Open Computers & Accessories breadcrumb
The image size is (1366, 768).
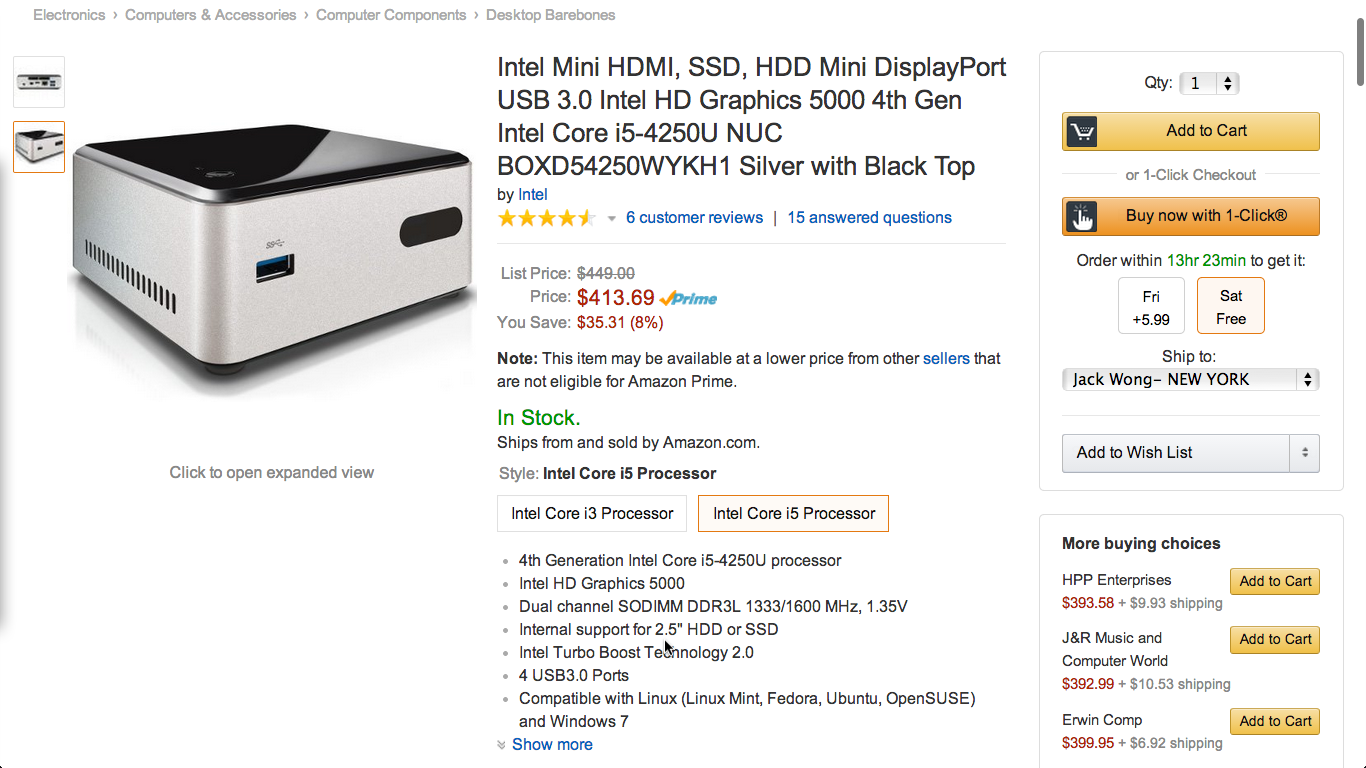tap(210, 15)
